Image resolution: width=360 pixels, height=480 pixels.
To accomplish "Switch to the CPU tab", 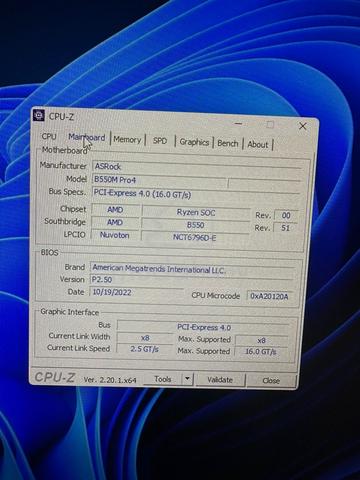I will point(49,136).
